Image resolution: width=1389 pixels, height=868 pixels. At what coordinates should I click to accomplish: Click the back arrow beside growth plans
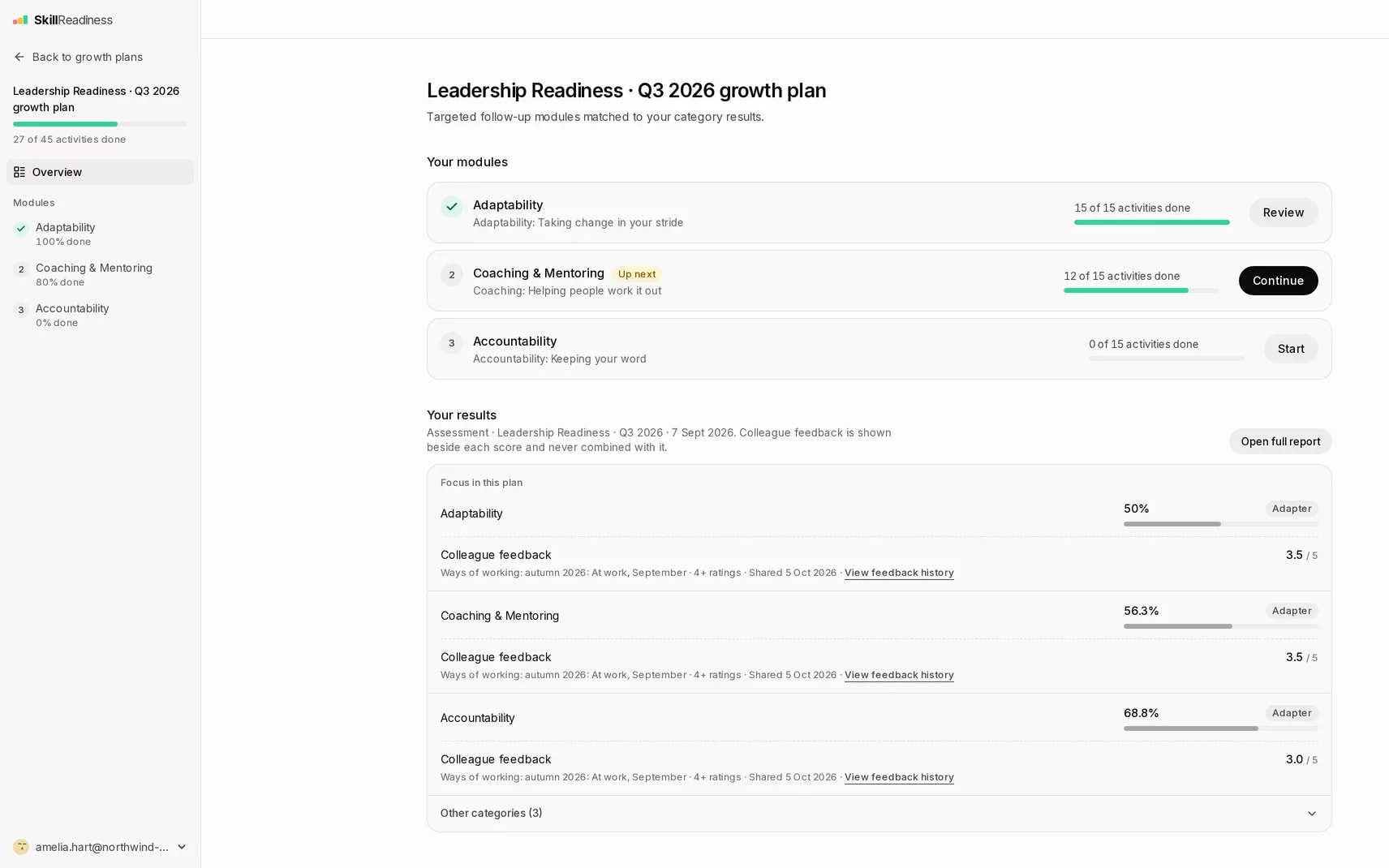click(19, 57)
